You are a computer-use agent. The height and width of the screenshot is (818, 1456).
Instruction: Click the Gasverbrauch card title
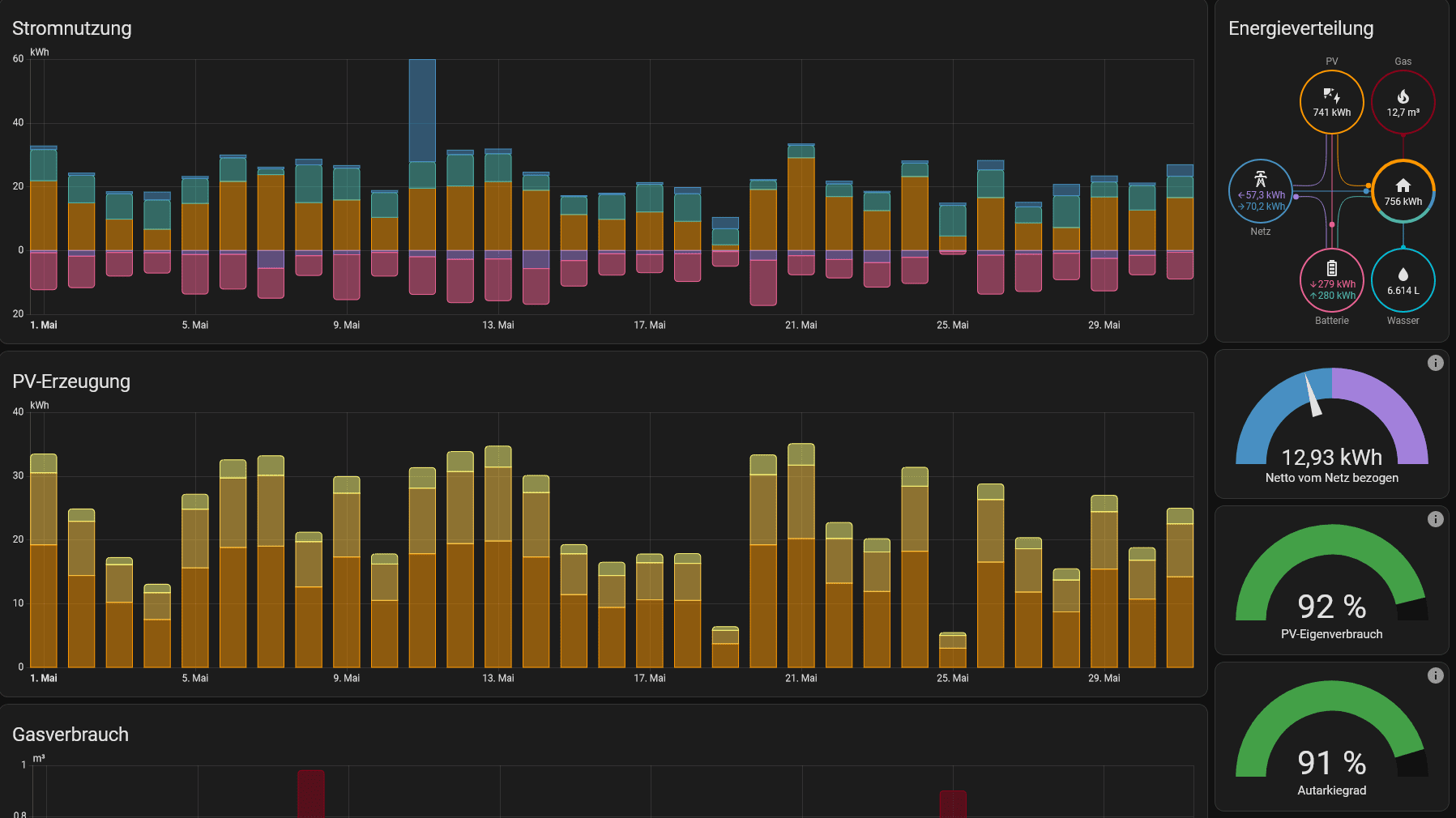coord(70,735)
